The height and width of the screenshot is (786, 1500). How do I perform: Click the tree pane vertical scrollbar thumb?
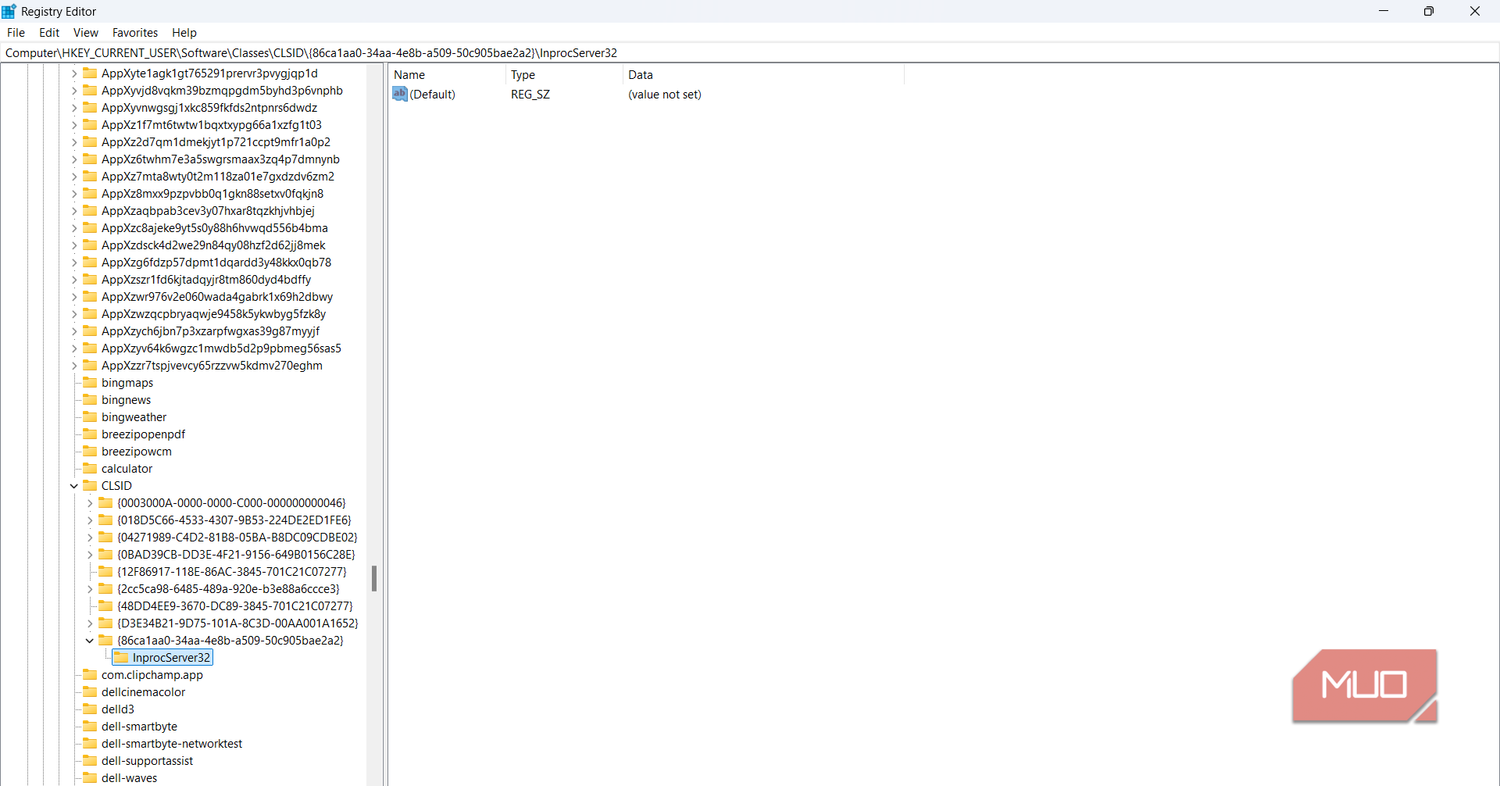tap(374, 579)
